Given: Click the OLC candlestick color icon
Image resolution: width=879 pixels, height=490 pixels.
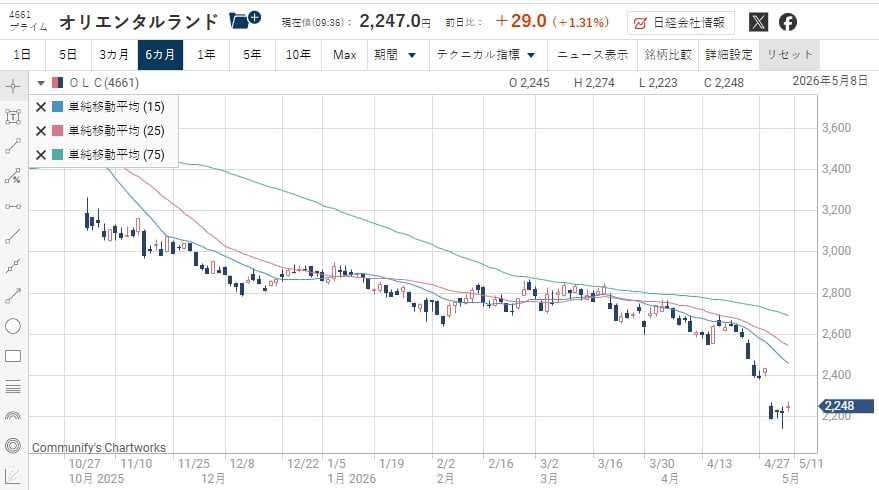Looking at the screenshot, I should [57, 83].
